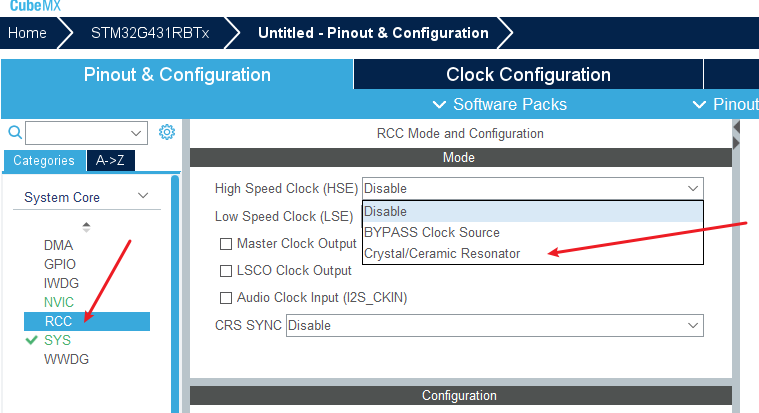Expand the Pinout menu
This screenshot has width=759, height=413.
pos(725,105)
